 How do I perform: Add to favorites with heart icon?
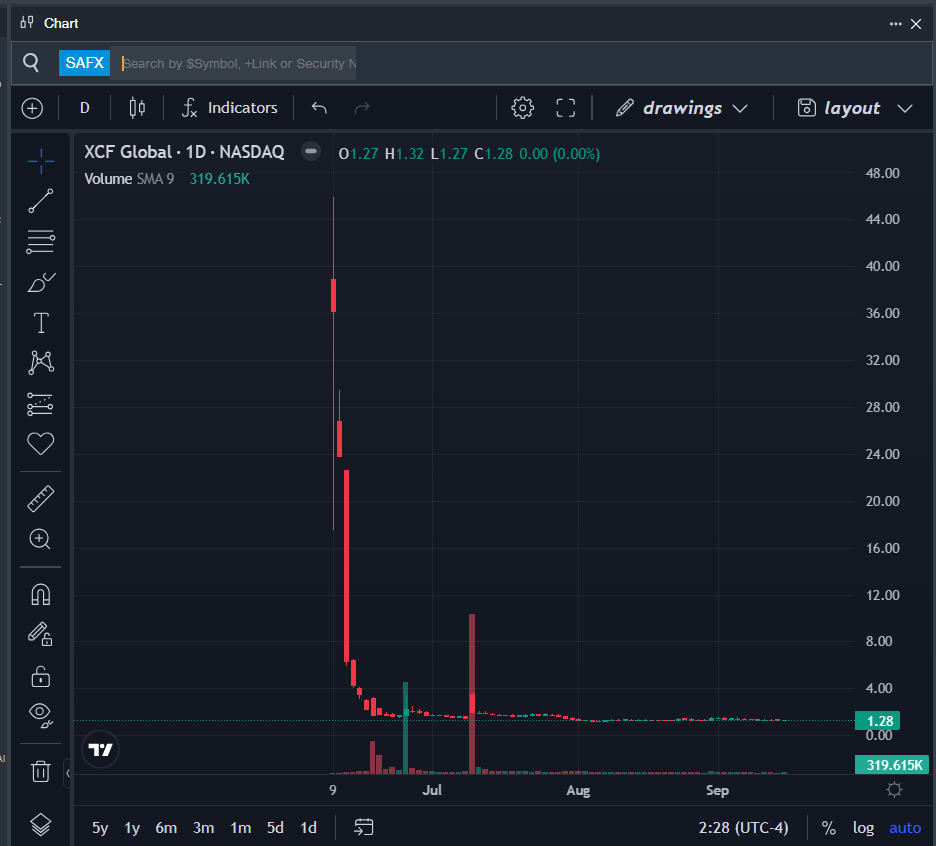click(x=40, y=443)
